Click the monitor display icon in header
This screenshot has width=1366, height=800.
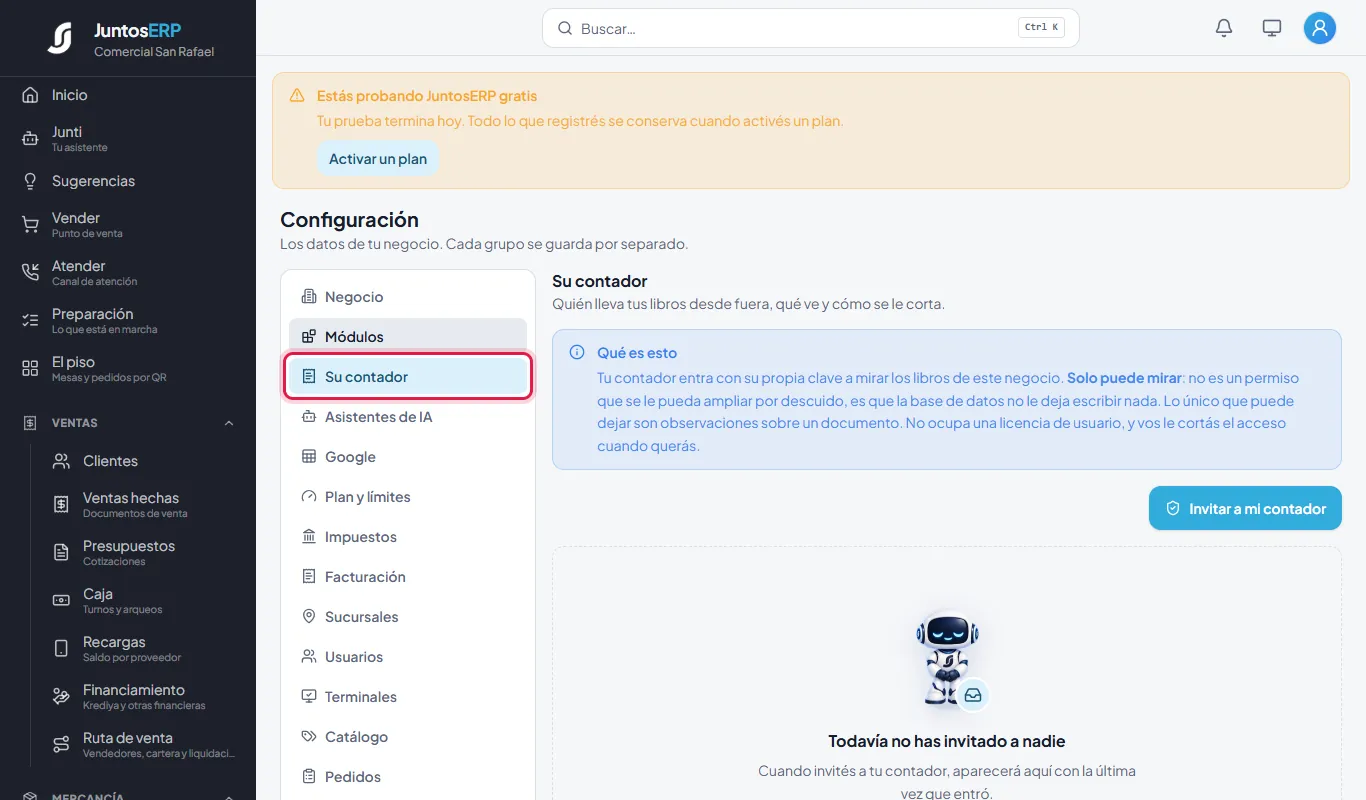tap(1272, 28)
